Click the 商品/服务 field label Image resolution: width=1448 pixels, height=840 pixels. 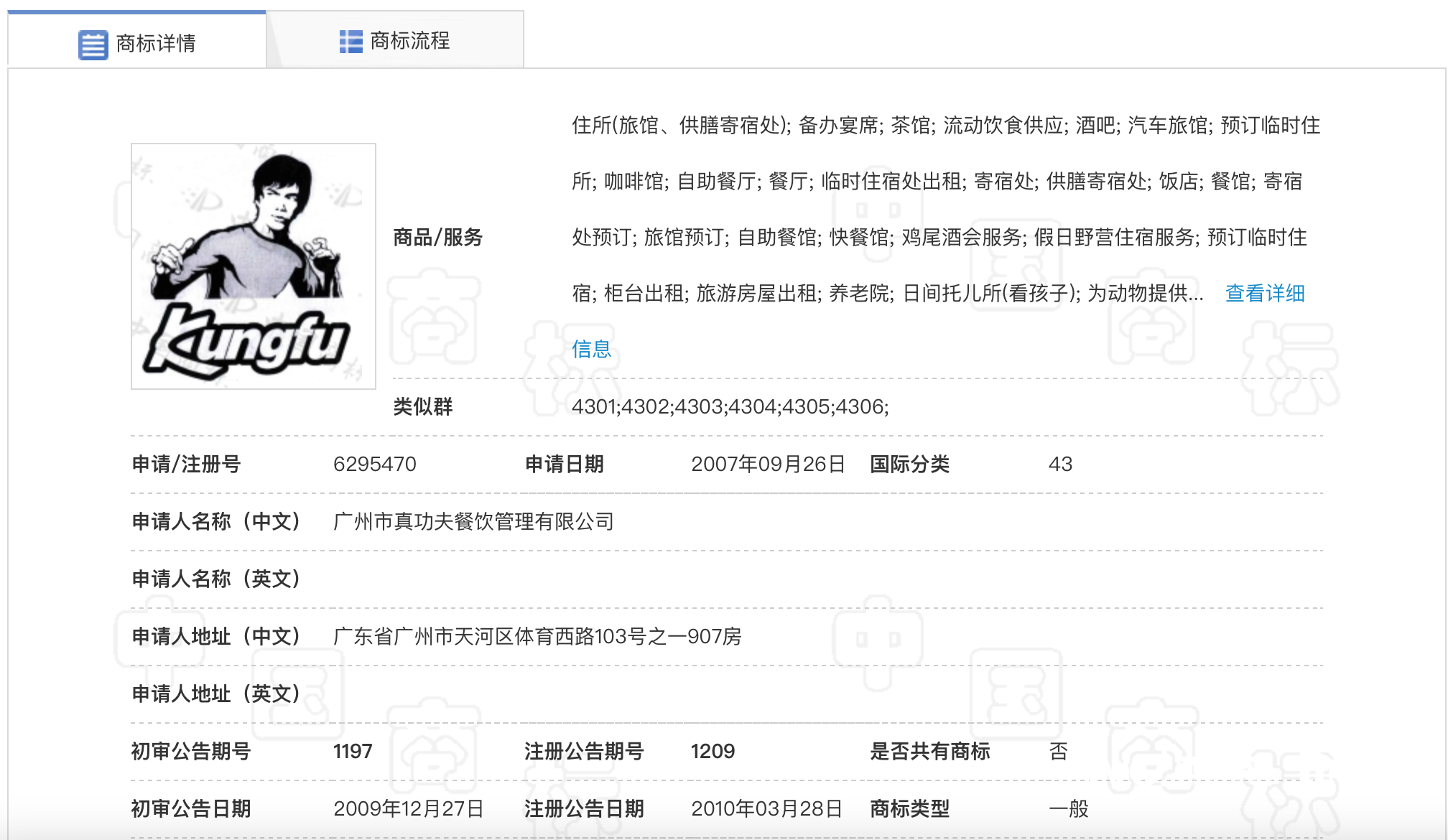coord(438,238)
